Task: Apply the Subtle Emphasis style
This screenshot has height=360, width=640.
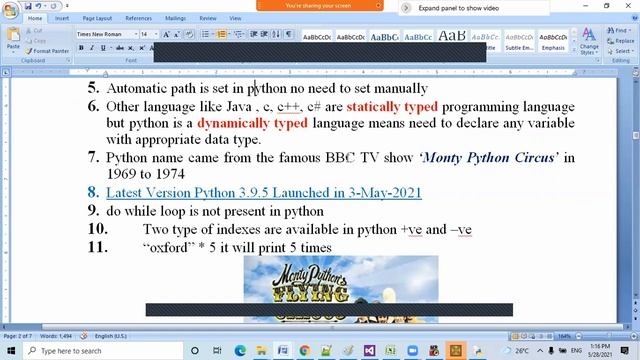Action: (x=519, y=41)
